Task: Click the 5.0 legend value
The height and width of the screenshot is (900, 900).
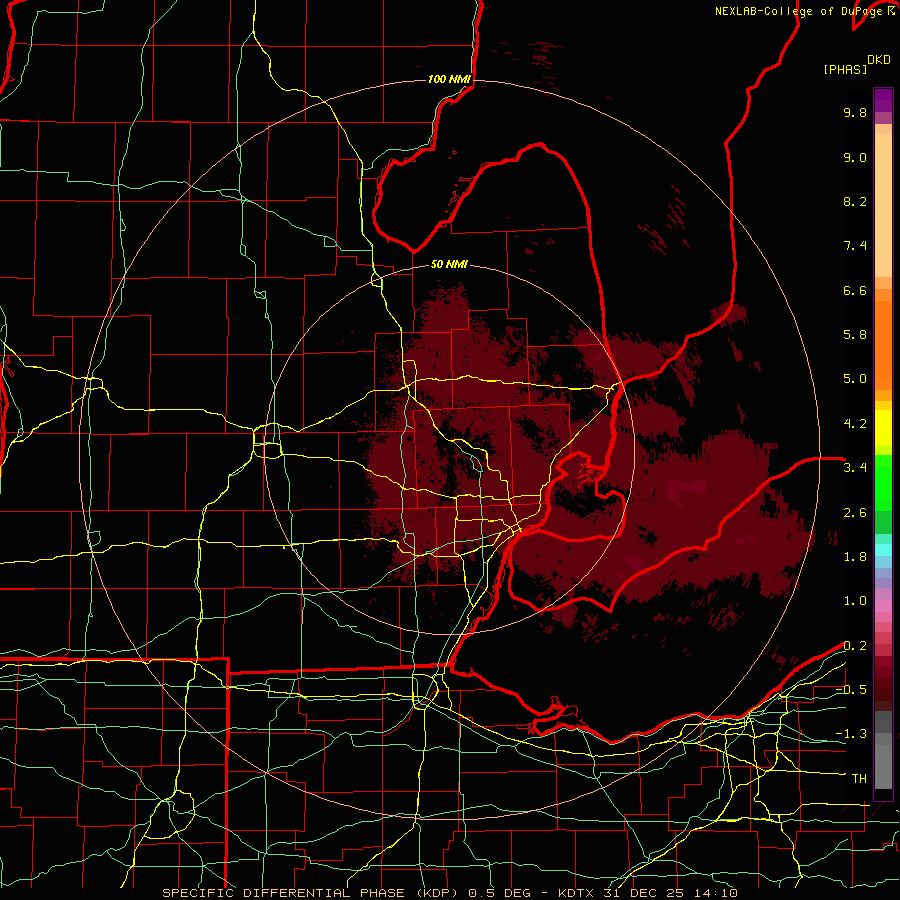Action: pyautogui.click(x=855, y=379)
